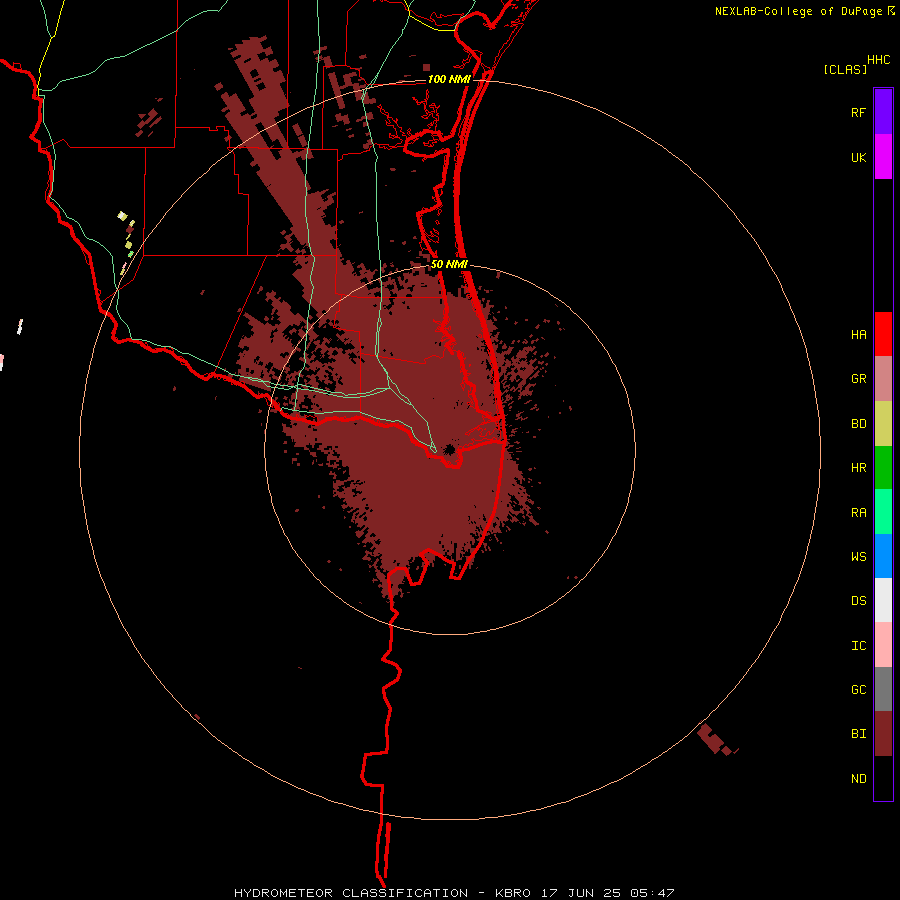The width and height of the screenshot is (900, 900).
Task: Click the BD yellow legend swatch
Action: 883,424
